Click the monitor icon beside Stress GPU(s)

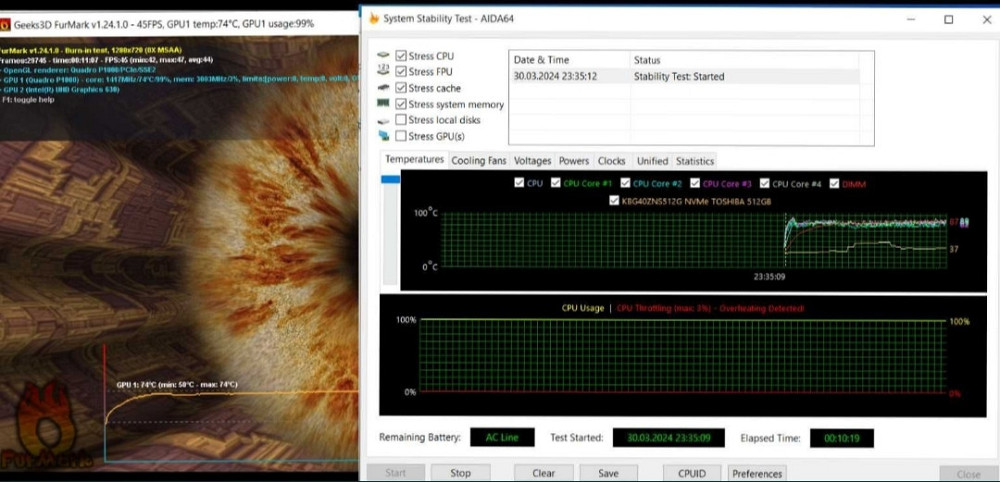383,136
